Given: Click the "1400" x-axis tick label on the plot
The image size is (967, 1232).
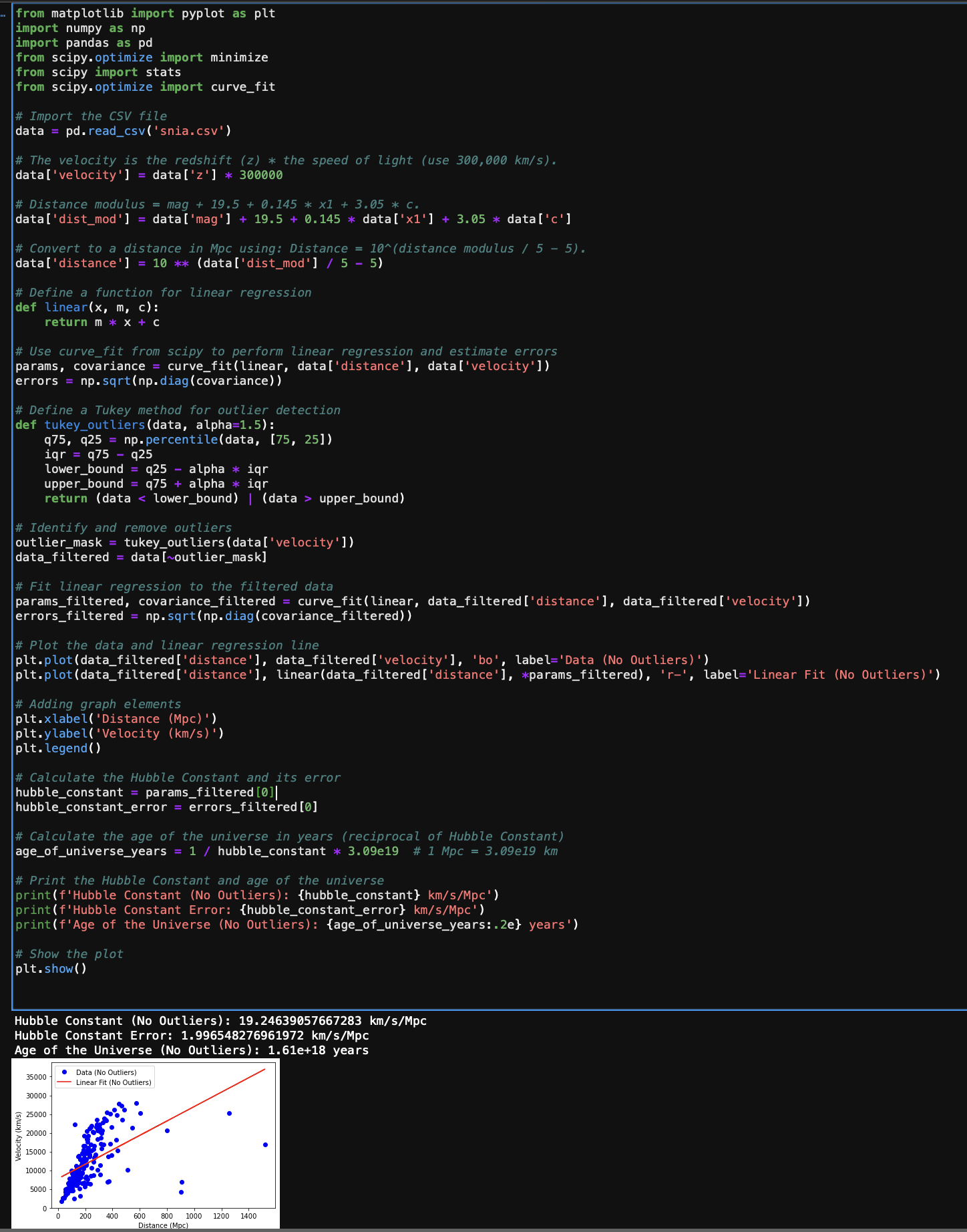Looking at the screenshot, I should coord(248,1216).
